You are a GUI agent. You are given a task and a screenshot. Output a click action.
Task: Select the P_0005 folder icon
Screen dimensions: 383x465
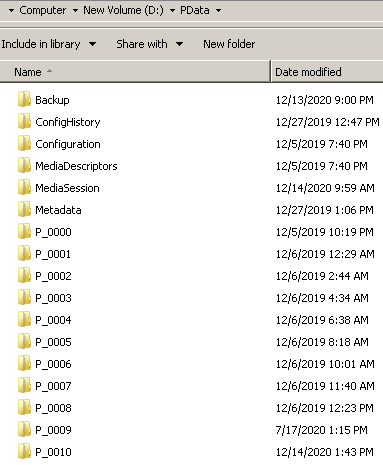(24, 341)
